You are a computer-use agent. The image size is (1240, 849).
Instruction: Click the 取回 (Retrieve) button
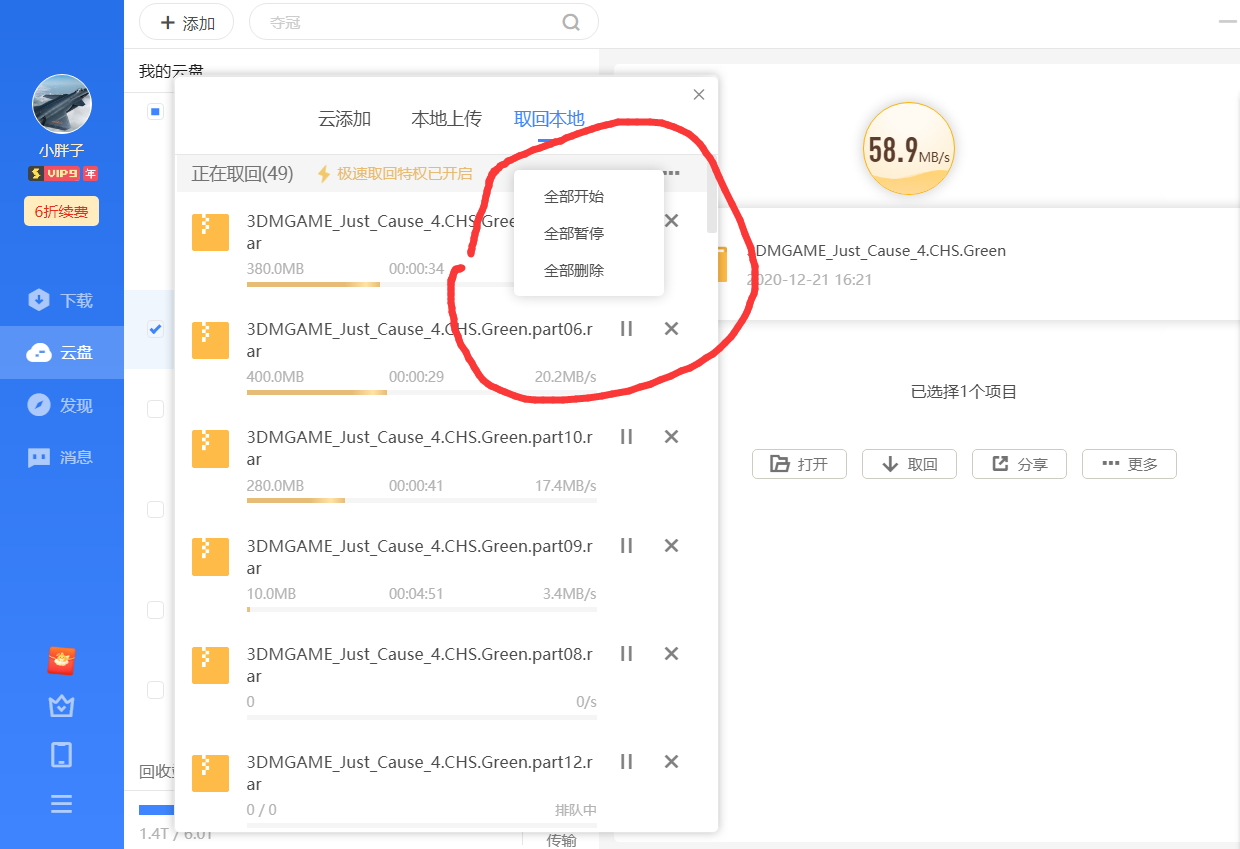(x=909, y=464)
